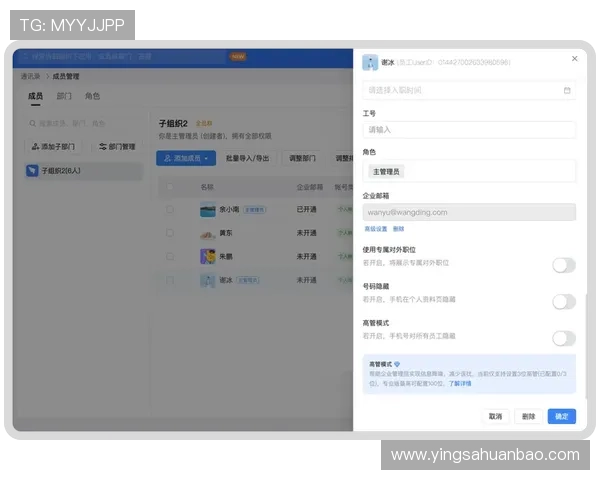Click the 批量导入/导出 button

248,158
